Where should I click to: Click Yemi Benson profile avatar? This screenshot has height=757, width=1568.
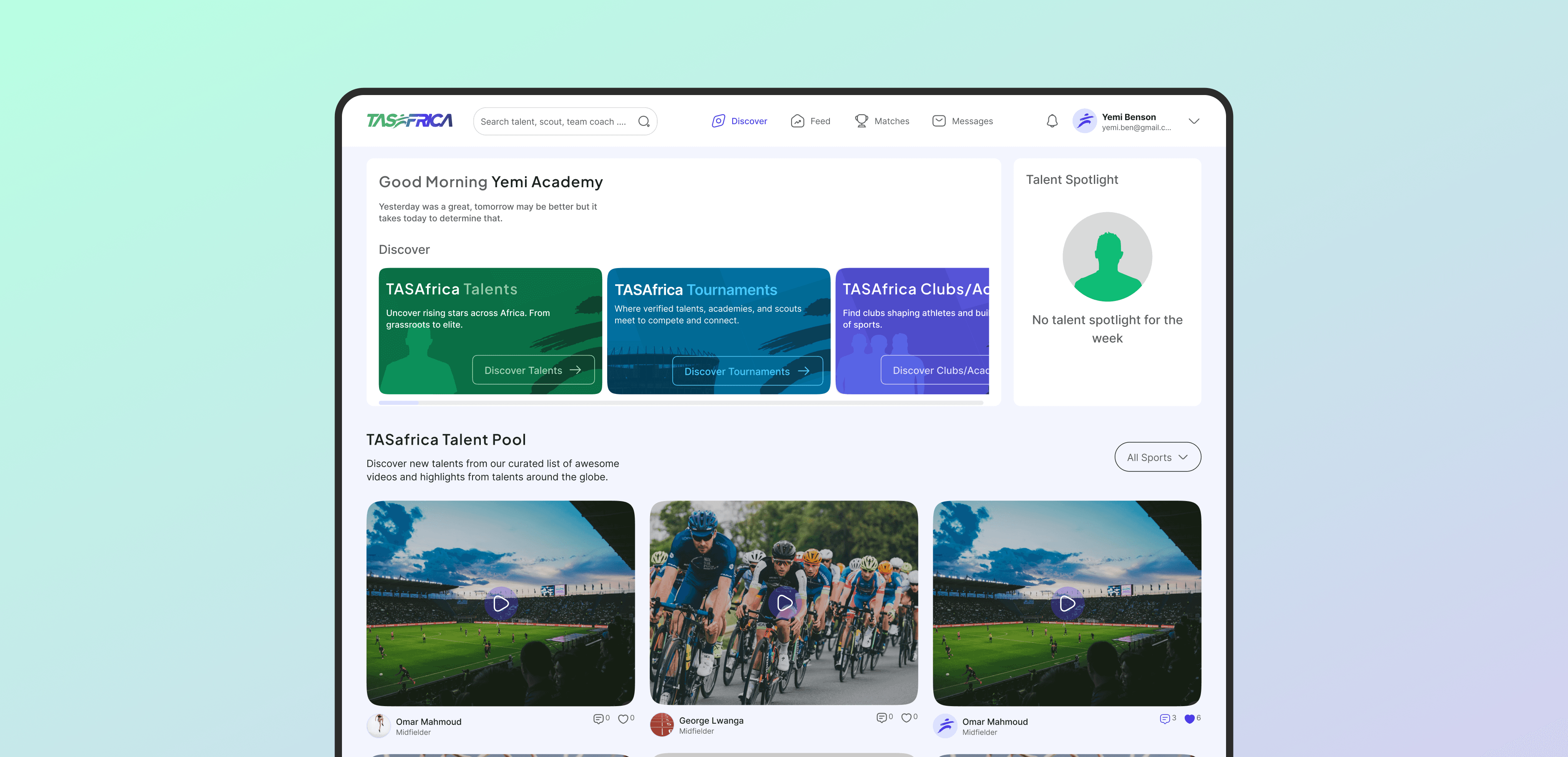[x=1084, y=121]
